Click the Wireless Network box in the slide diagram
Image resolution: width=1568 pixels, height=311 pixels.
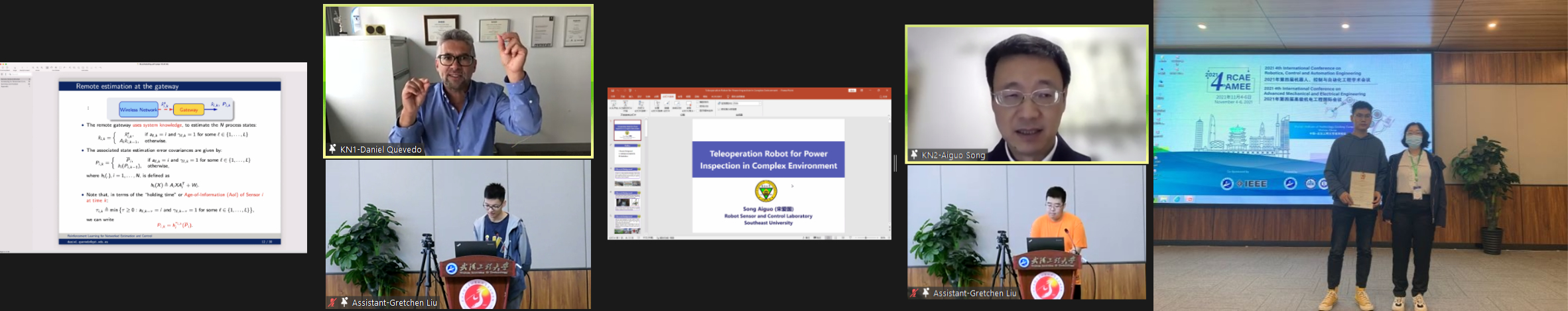click(x=139, y=109)
